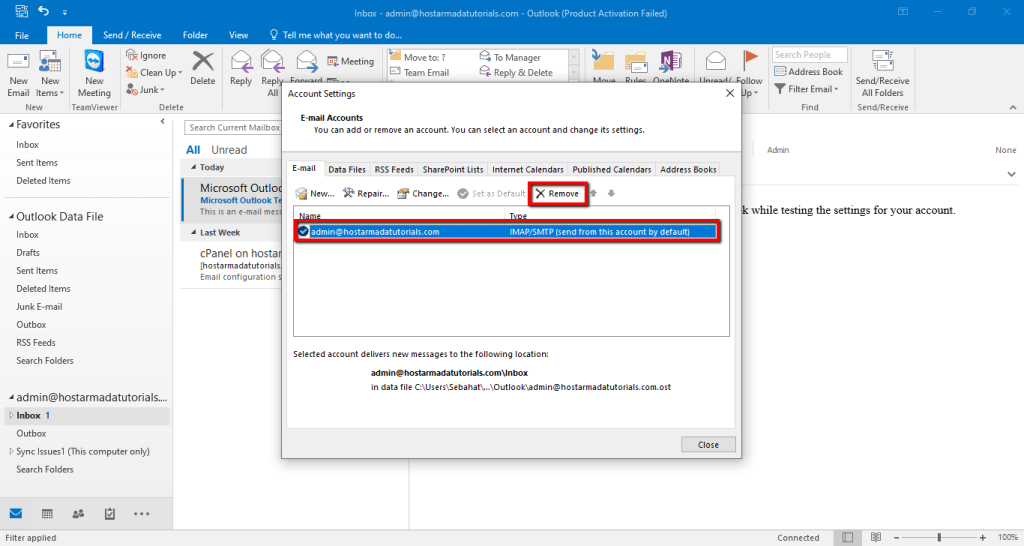Show Unread messages filter
The height and width of the screenshot is (546, 1024).
point(229,150)
